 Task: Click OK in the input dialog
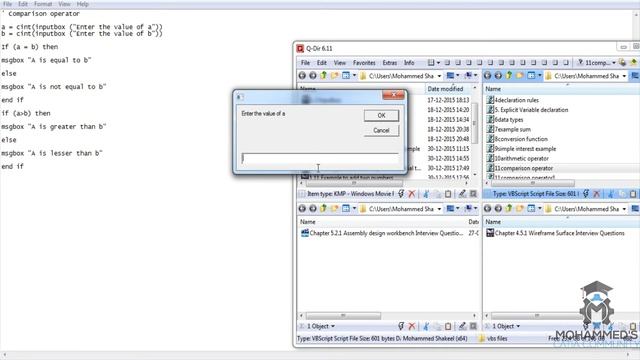[381, 116]
